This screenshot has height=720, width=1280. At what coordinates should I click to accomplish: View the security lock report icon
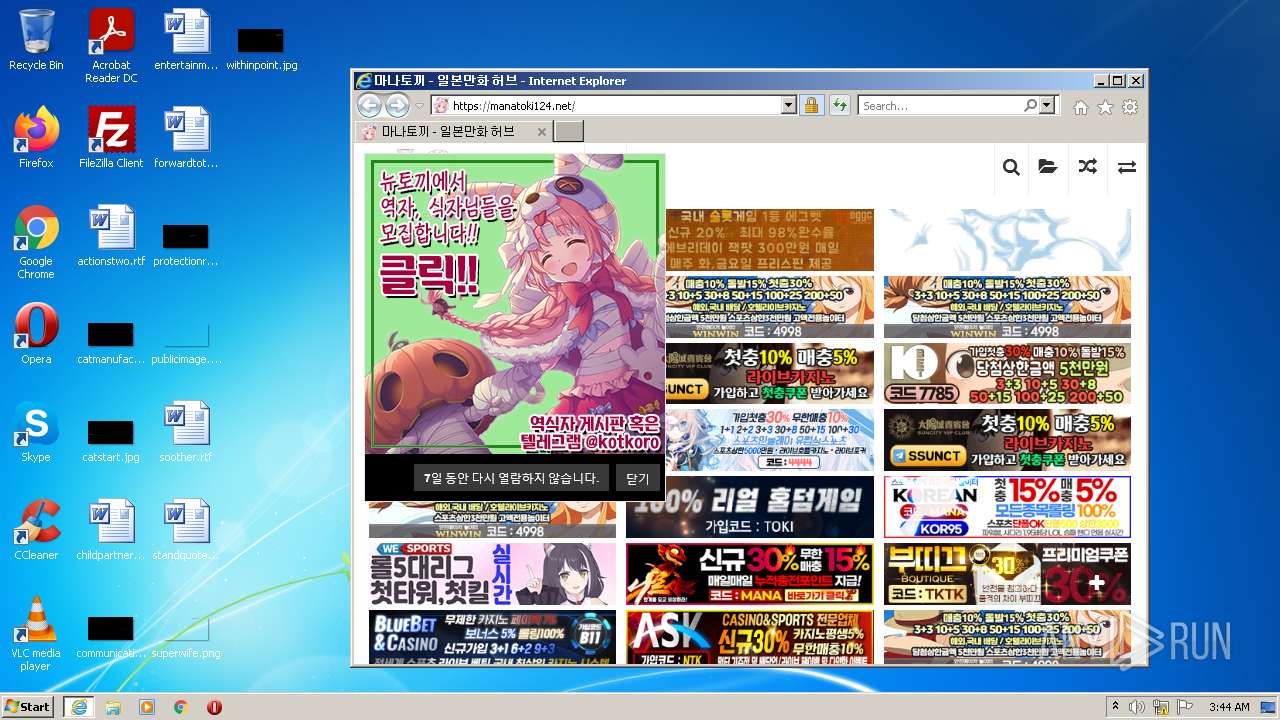[x=811, y=105]
